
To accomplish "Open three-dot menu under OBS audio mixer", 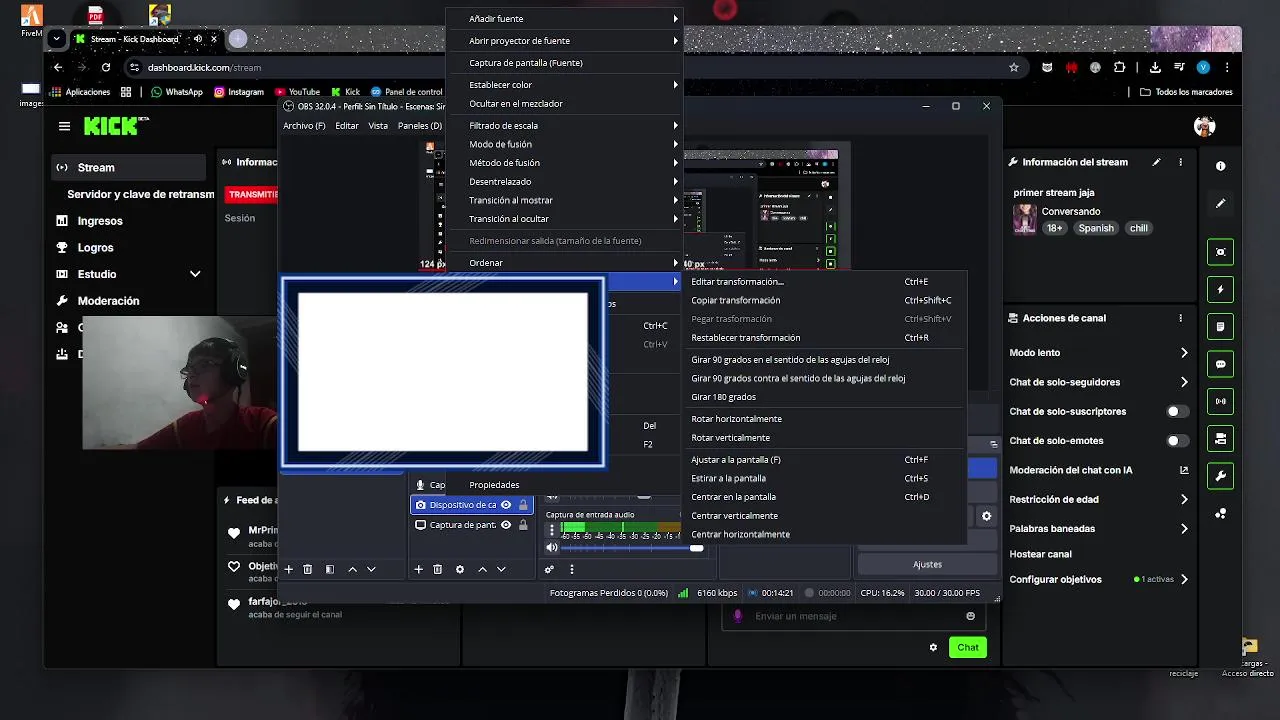I will click(x=572, y=569).
